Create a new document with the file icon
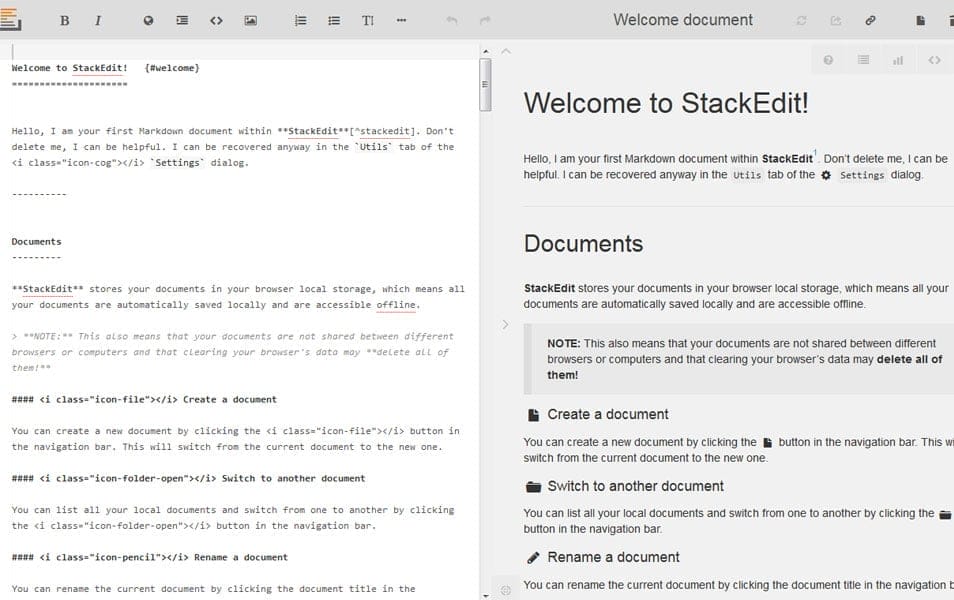 [x=920, y=19]
